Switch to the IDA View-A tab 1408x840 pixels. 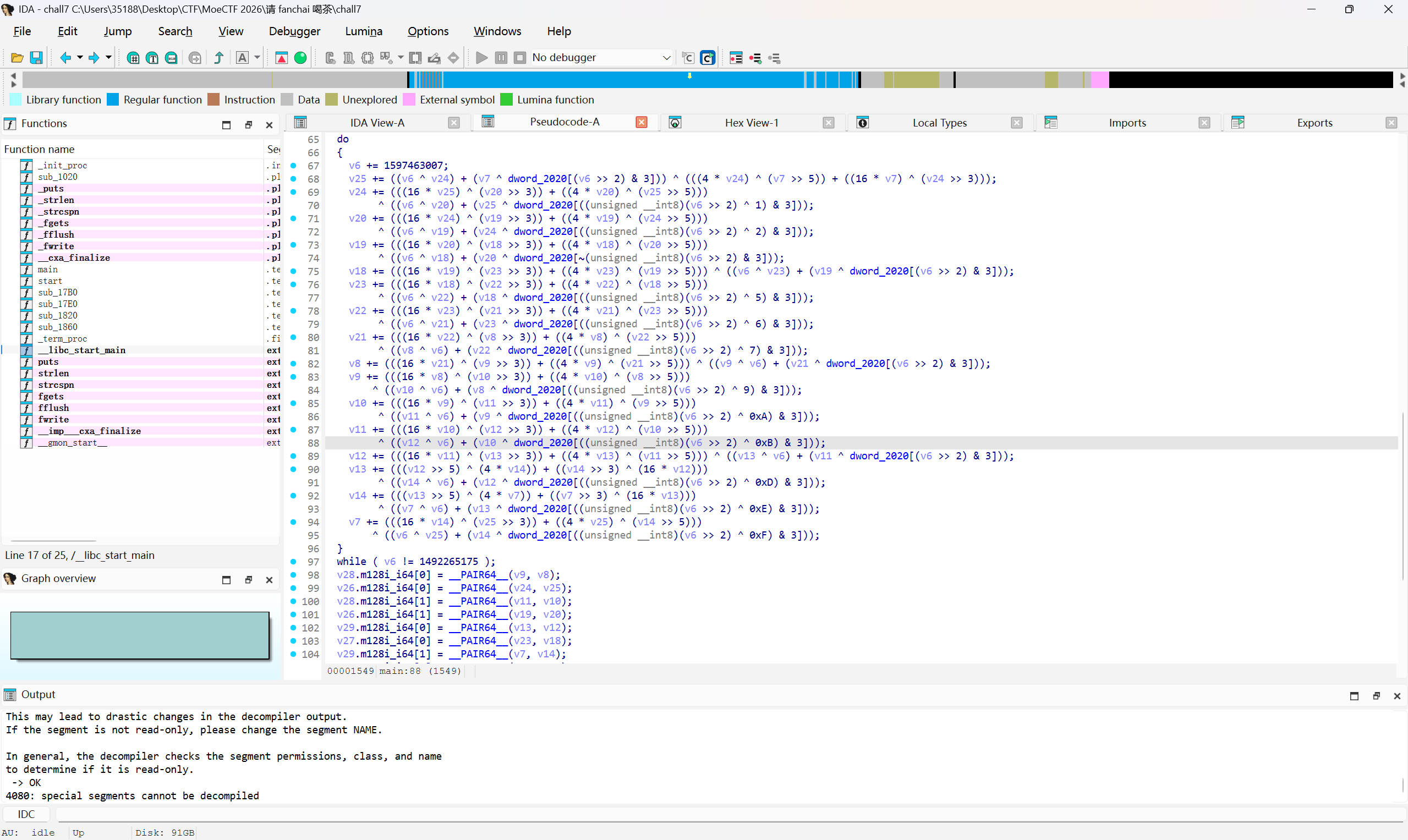pos(377,123)
